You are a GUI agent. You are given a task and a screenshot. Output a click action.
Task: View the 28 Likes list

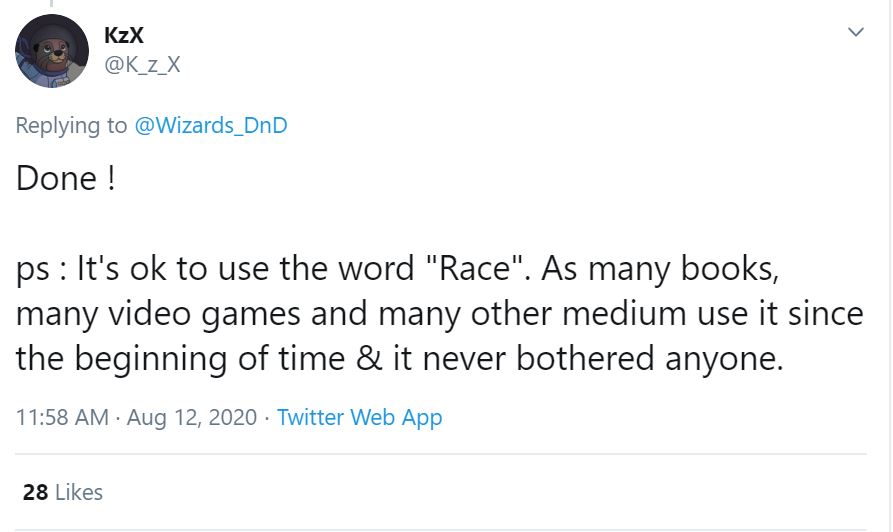tap(62, 492)
